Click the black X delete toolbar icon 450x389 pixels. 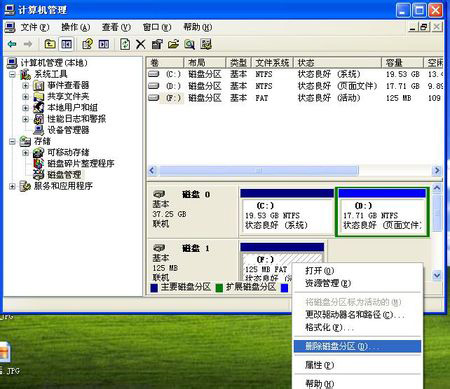(x=141, y=44)
